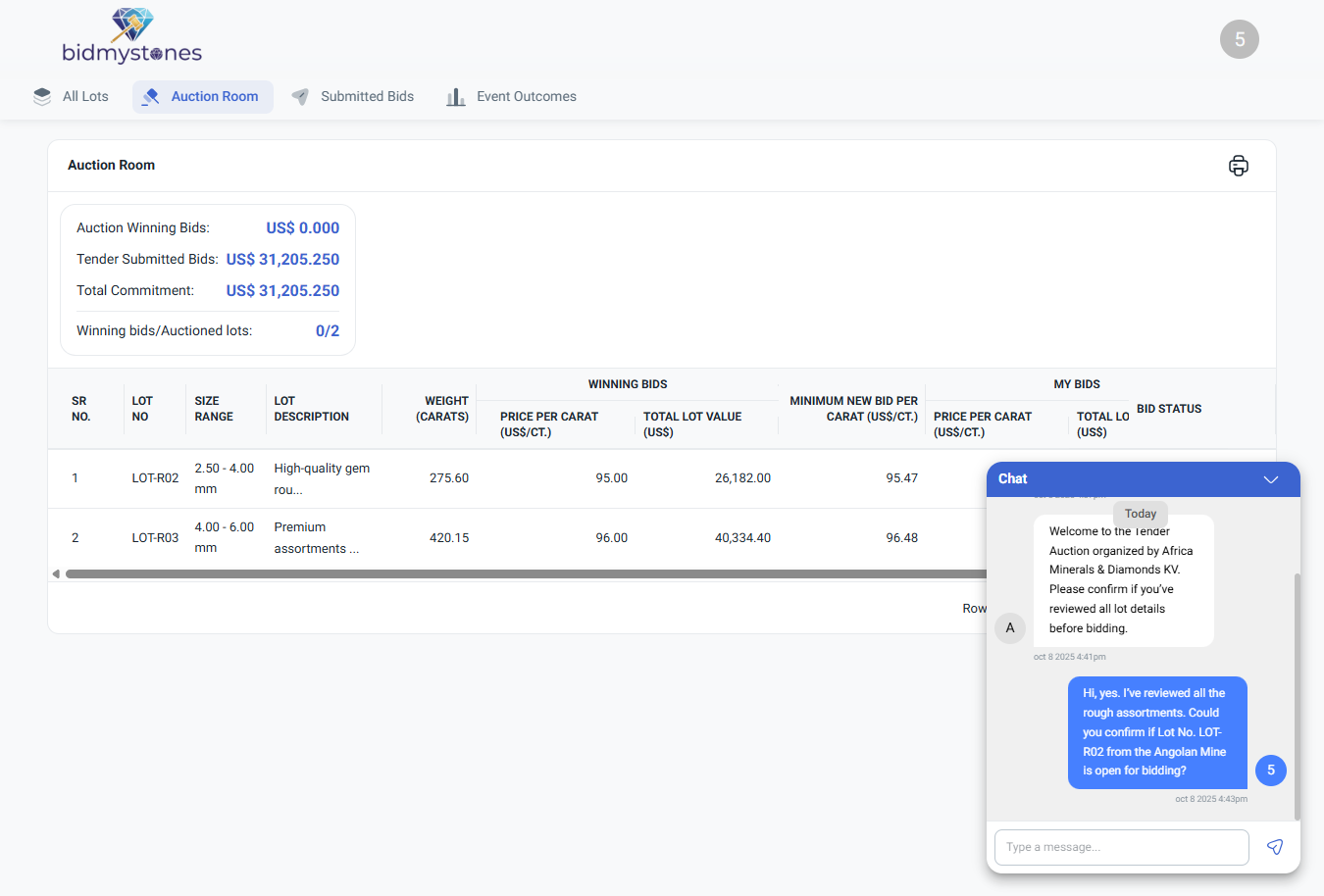Image resolution: width=1324 pixels, height=896 pixels.
Task: Click the 95.00 winning price per carat
Action: pos(612,478)
